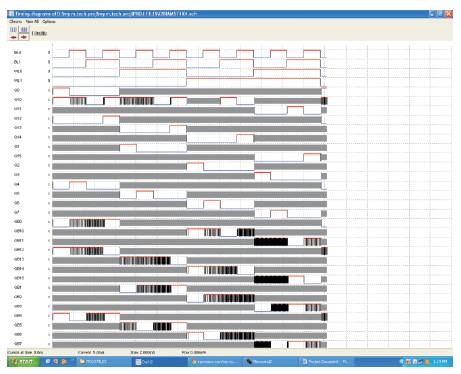Select the WL0 signal label
The width and height of the screenshot is (461, 374).
tap(18, 71)
